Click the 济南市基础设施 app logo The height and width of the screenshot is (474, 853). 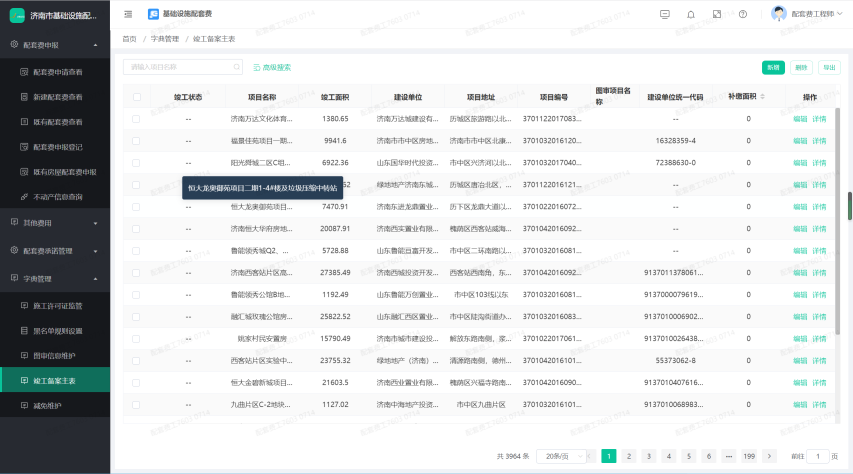tap(17, 16)
